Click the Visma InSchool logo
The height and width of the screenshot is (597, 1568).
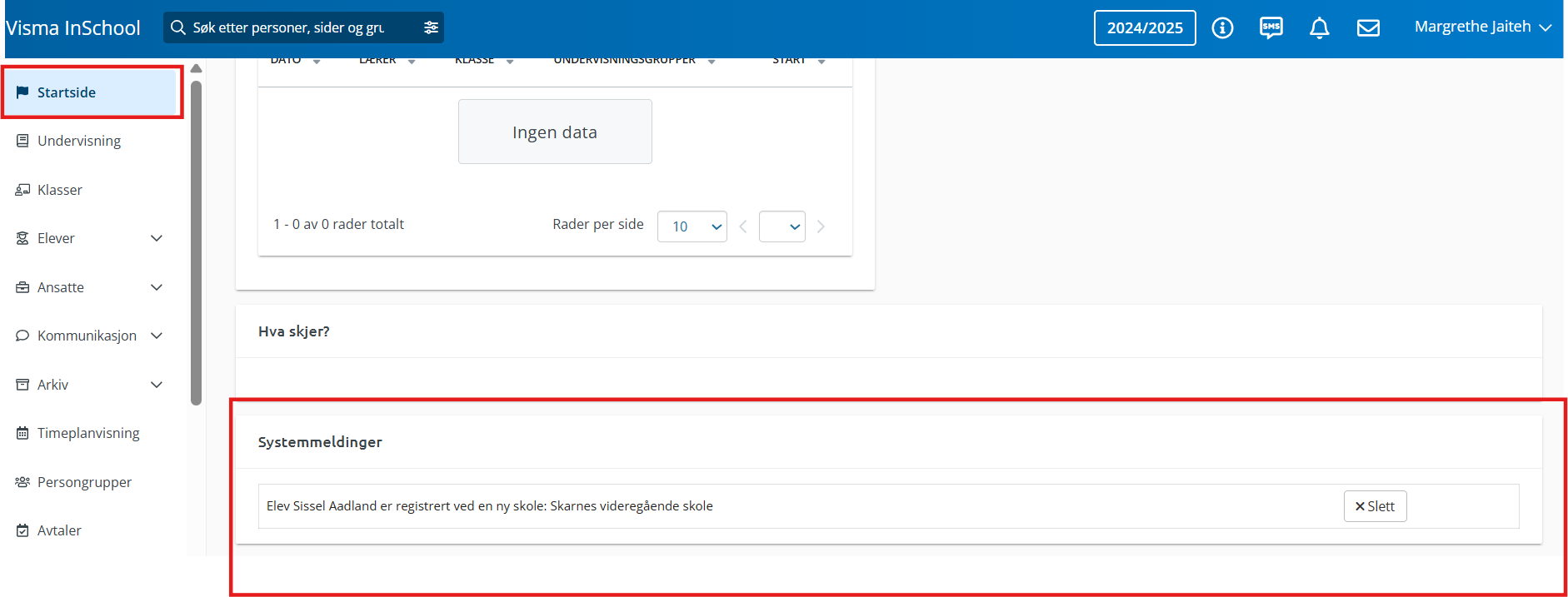(x=73, y=28)
